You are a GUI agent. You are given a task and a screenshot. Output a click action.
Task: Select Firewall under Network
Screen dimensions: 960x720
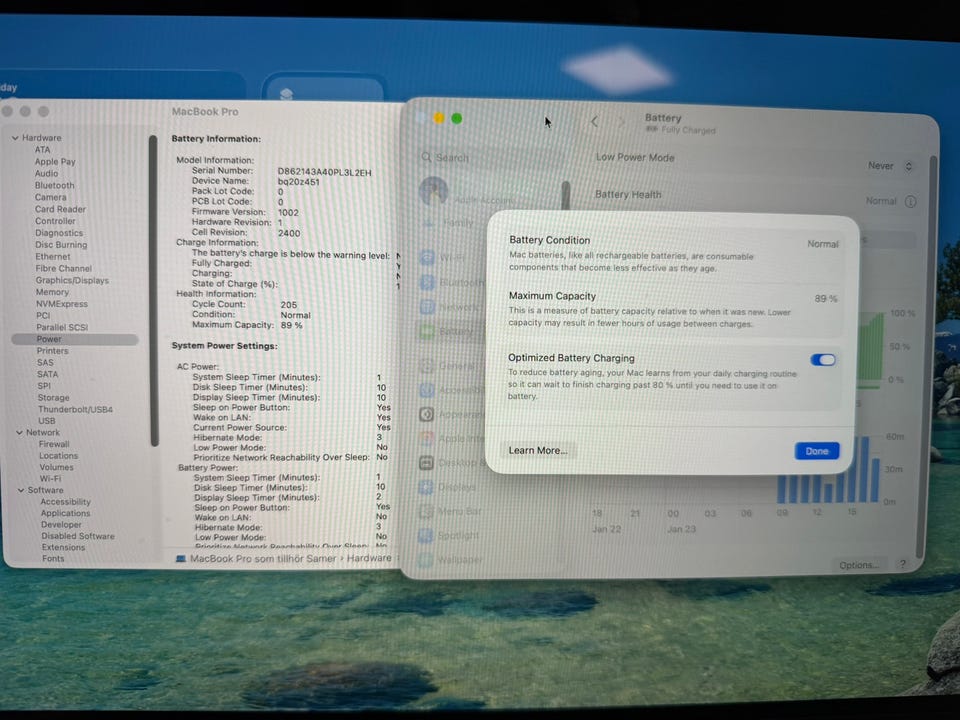point(54,444)
